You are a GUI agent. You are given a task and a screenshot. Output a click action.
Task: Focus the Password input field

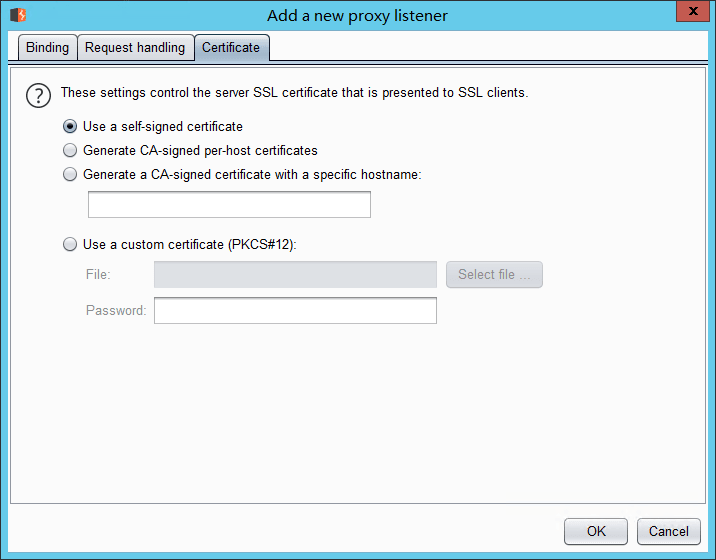(295, 311)
